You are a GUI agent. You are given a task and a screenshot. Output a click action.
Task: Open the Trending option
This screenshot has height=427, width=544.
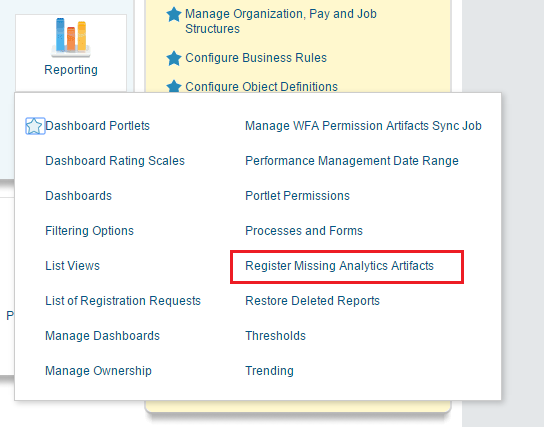[269, 371]
